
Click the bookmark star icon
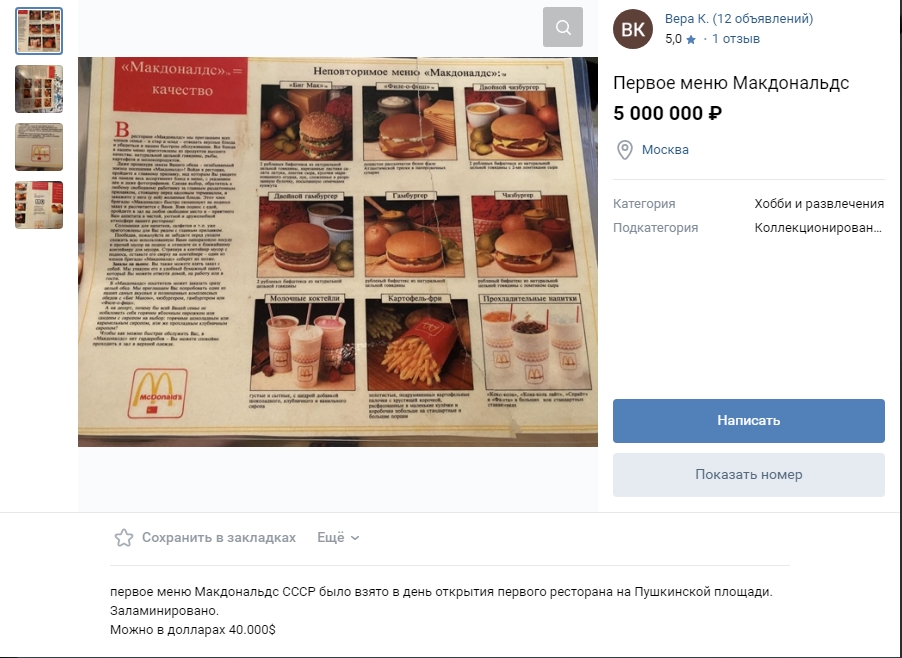point(124,538)
